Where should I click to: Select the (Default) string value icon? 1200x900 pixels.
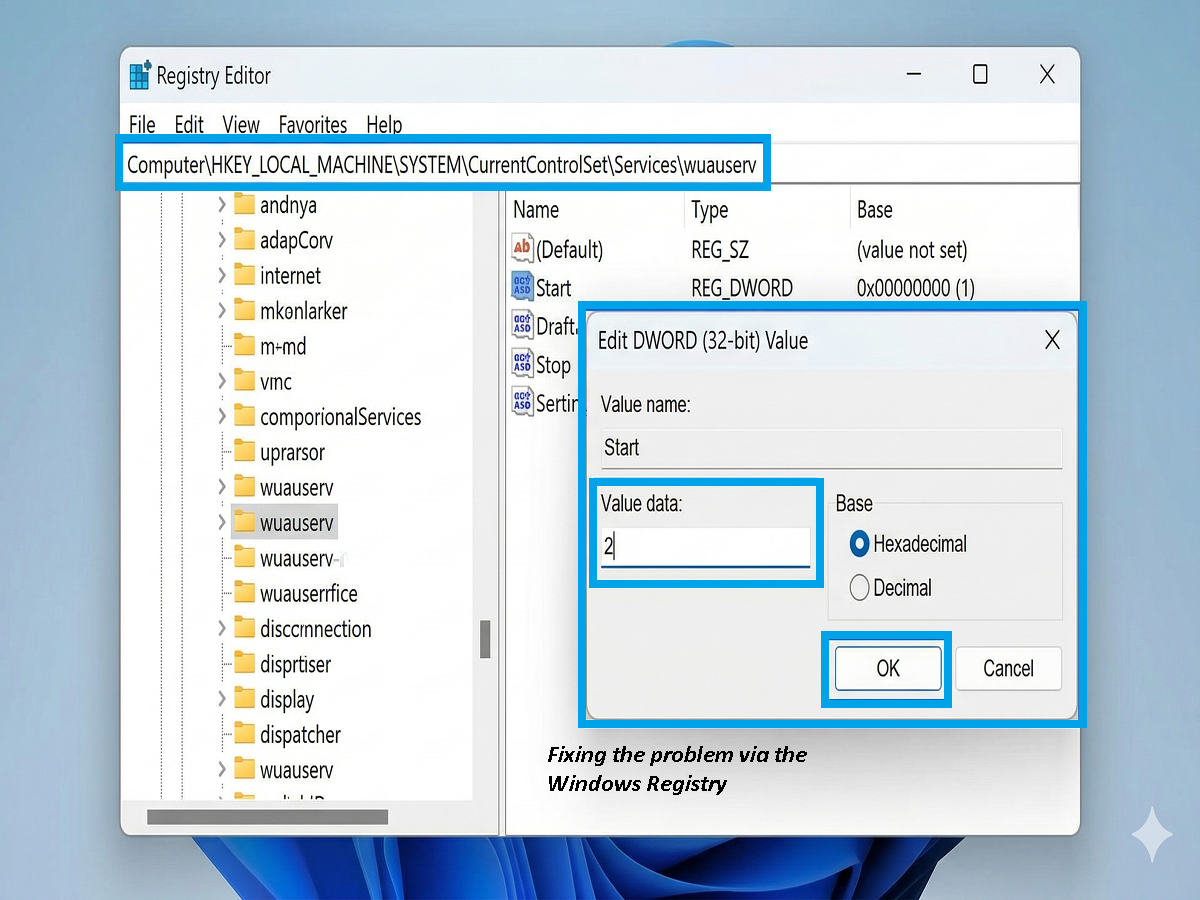[x=522, y=248]
